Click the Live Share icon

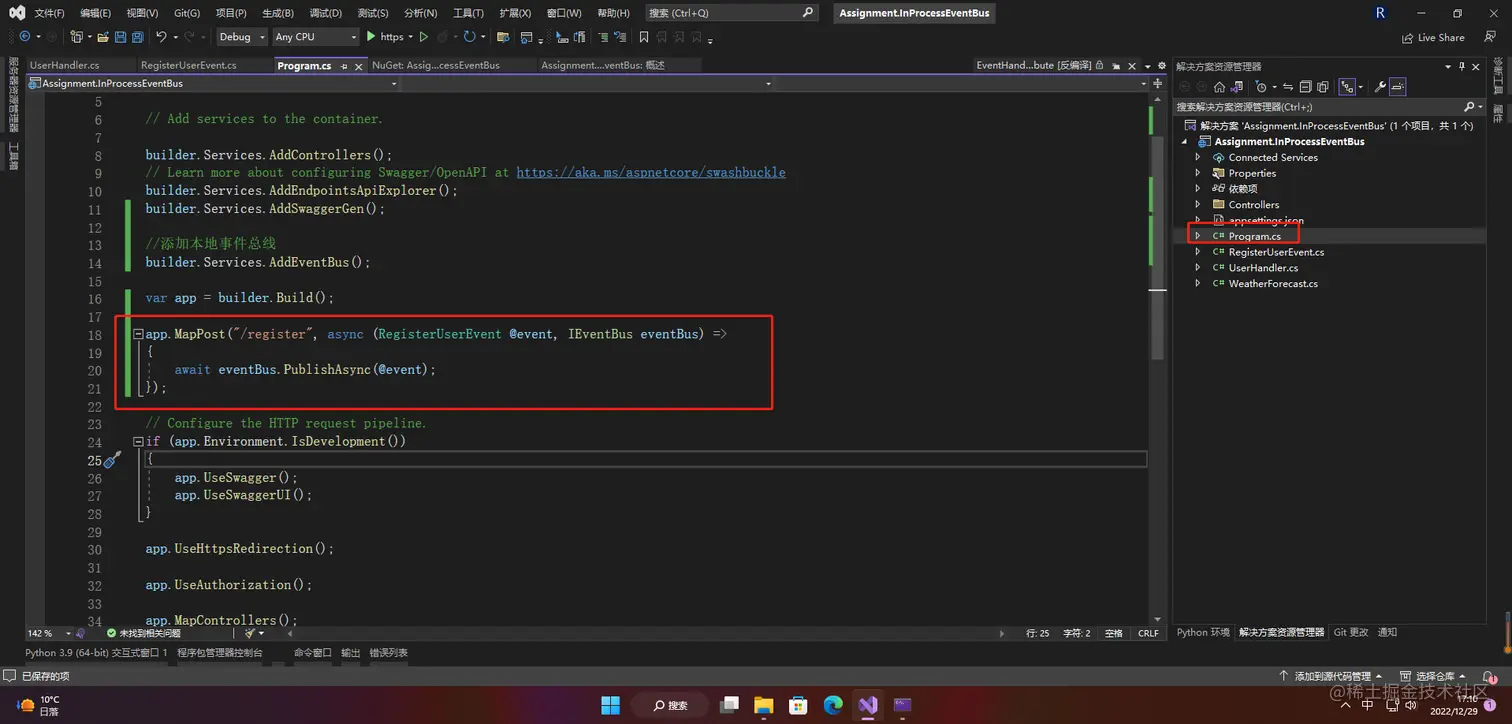1408,38
